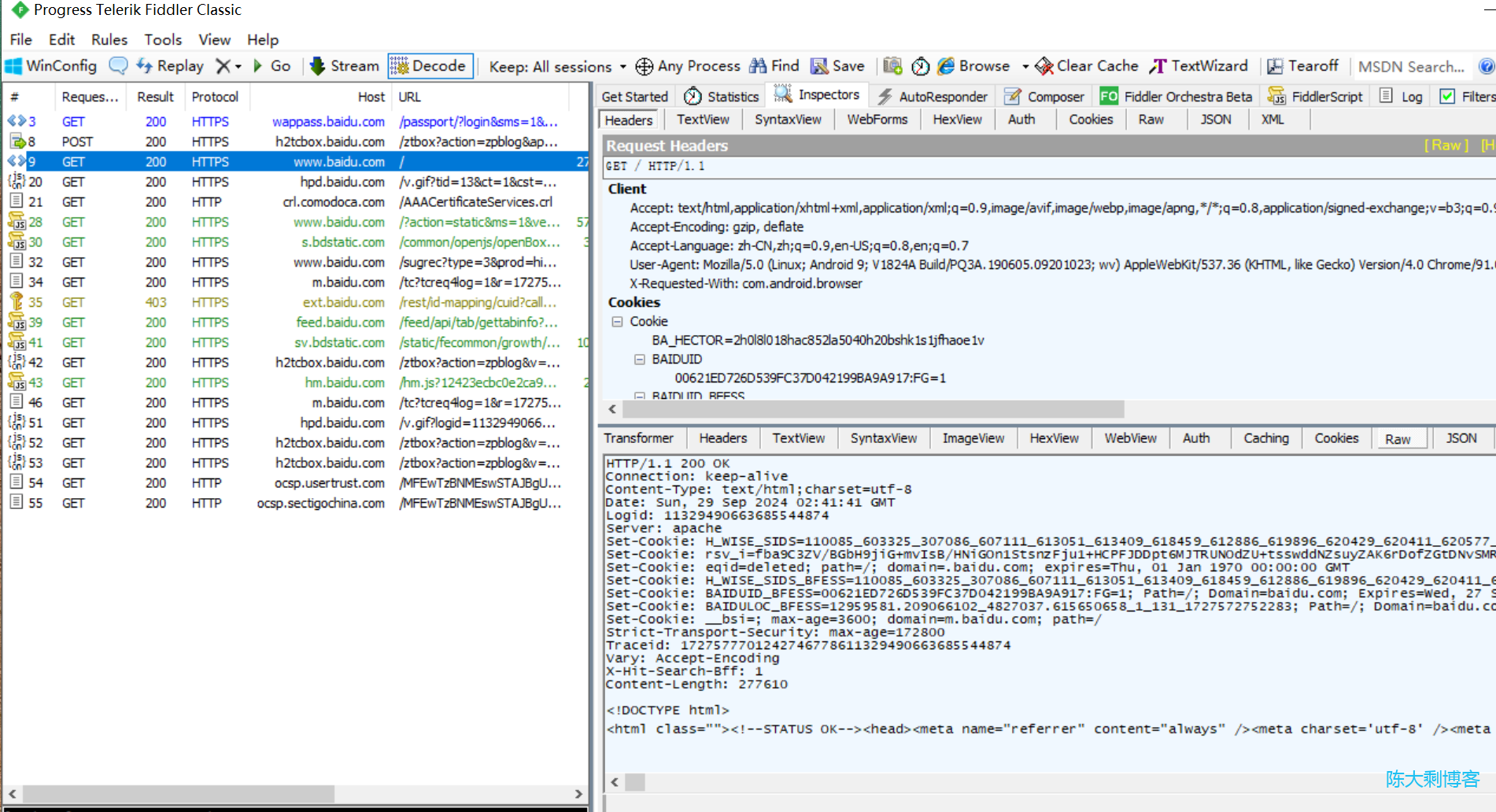Click the Save sessions icon
The height and width of the screenshot is (812, 1496).
tap(819, 66)
